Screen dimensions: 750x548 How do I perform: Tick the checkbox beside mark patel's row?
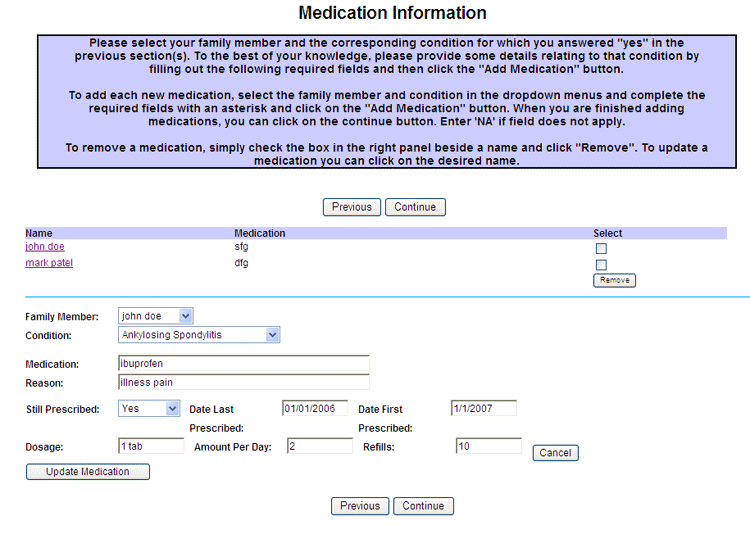pyautogui.click(x=601, y=265)
